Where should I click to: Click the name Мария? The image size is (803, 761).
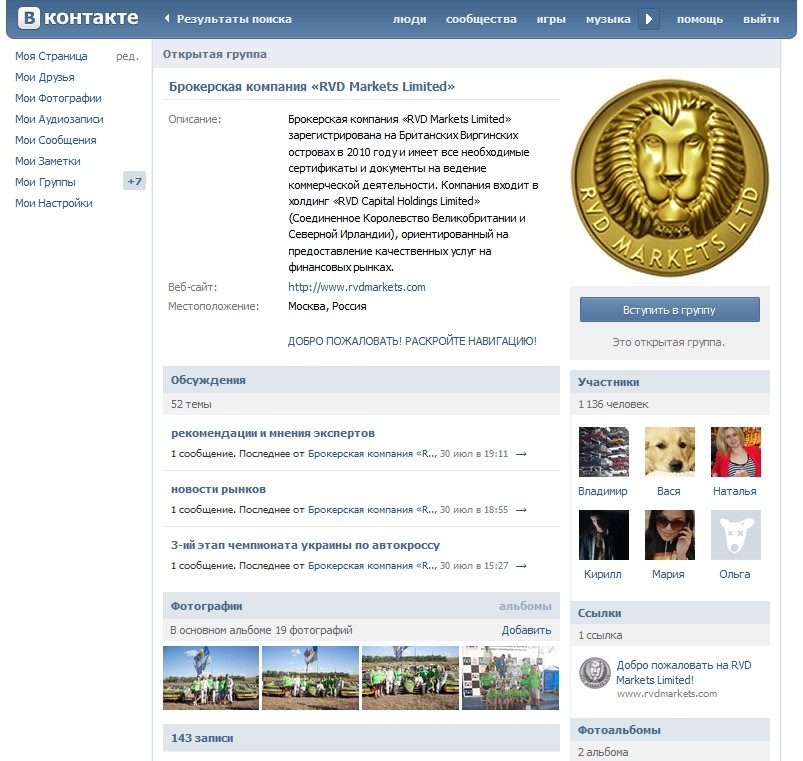[668, 574]
